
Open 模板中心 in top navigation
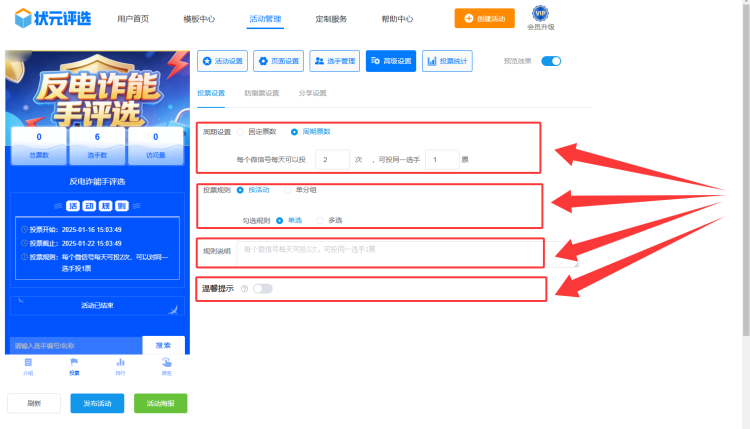click(x=199, y=19)
